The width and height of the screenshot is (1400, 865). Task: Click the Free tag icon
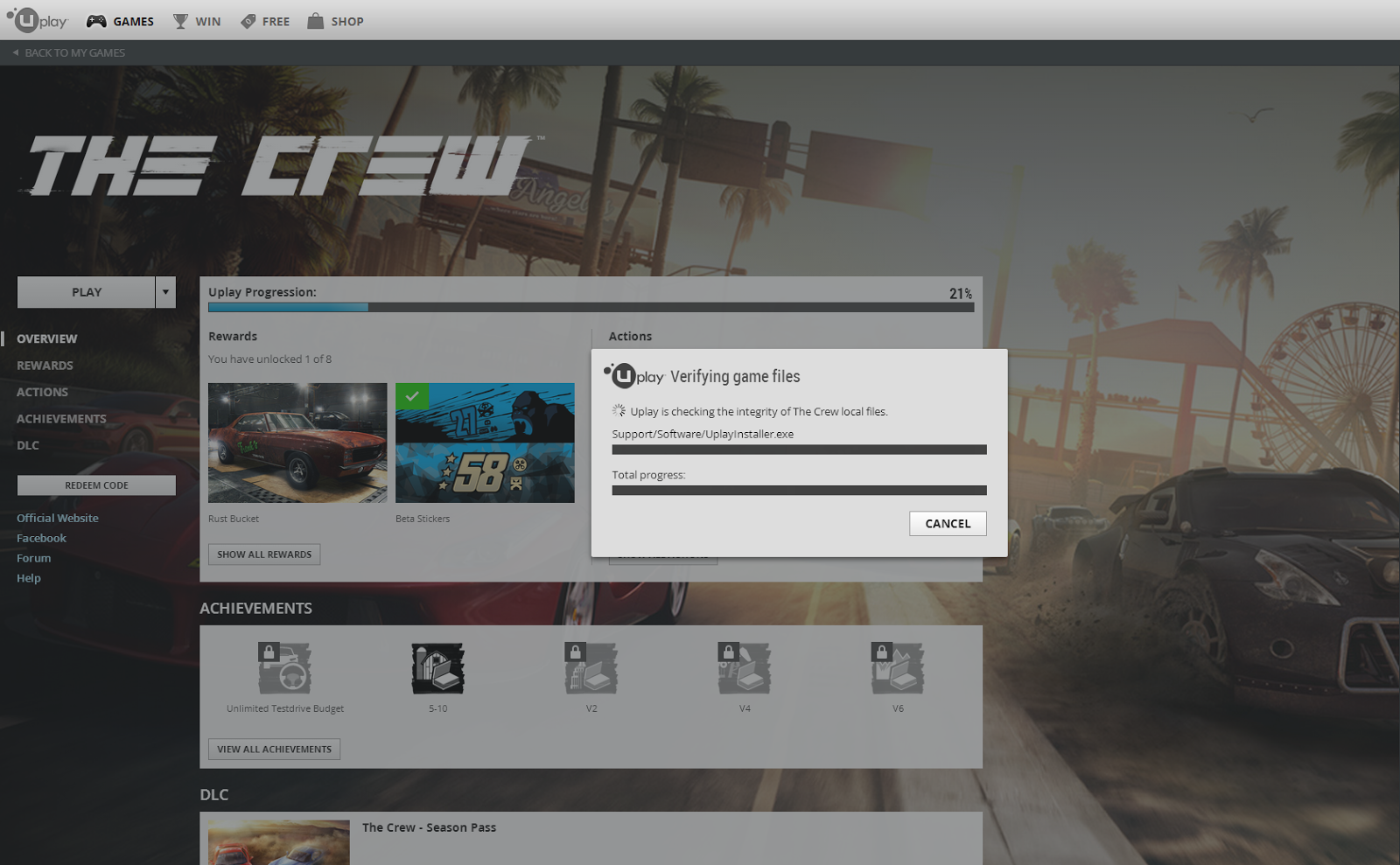click(248, 21)
